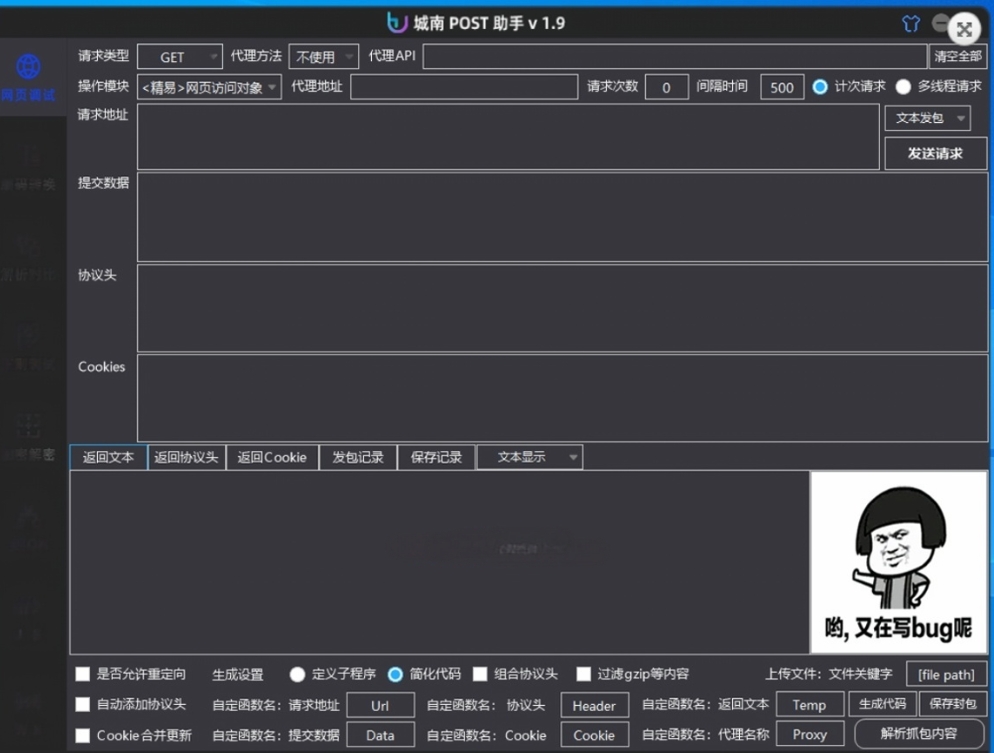Click the shirt skin icon in title bar
The width and height of the screenshot is (994, 753).
tap(909, 24)
